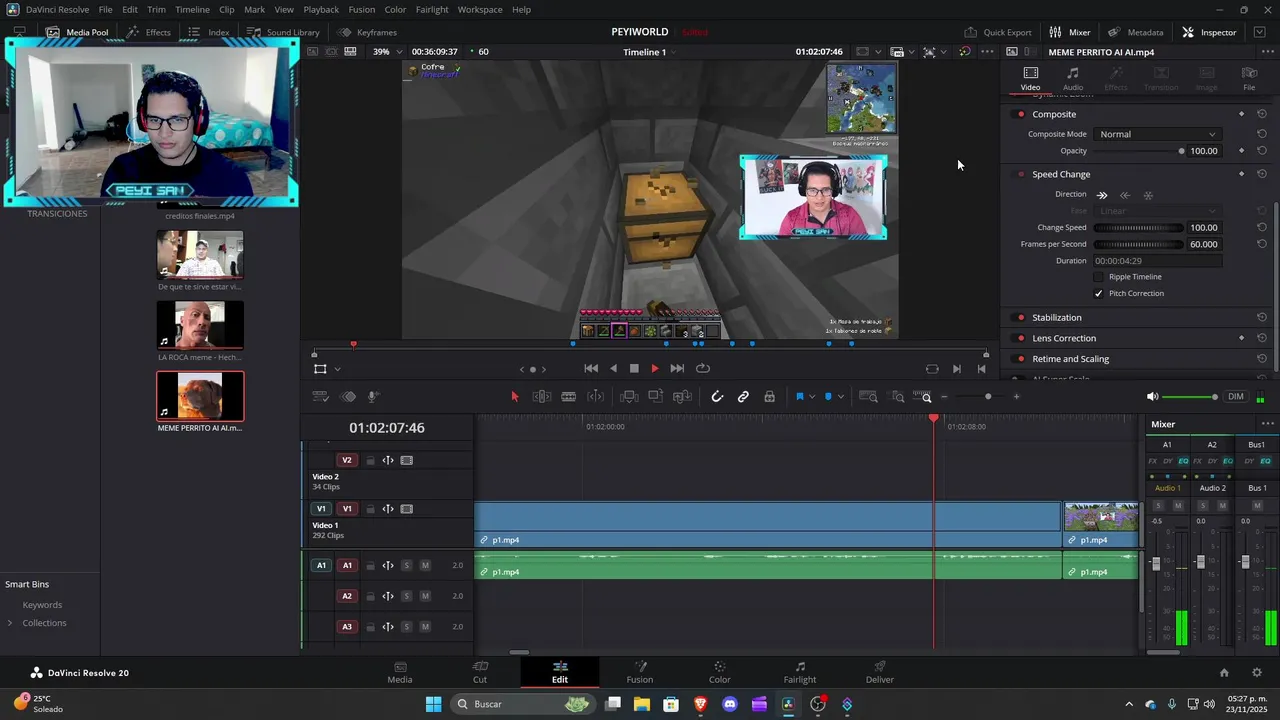Activate Trim Edit Mode tool
The height and width of the screenshot is (720, 1280).
tap(542, 397)
